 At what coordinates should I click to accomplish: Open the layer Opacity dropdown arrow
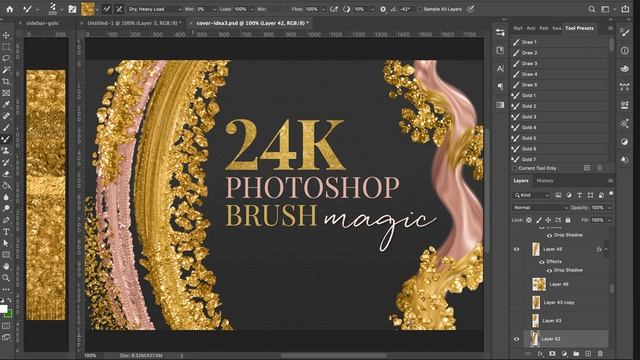(609, 208)
